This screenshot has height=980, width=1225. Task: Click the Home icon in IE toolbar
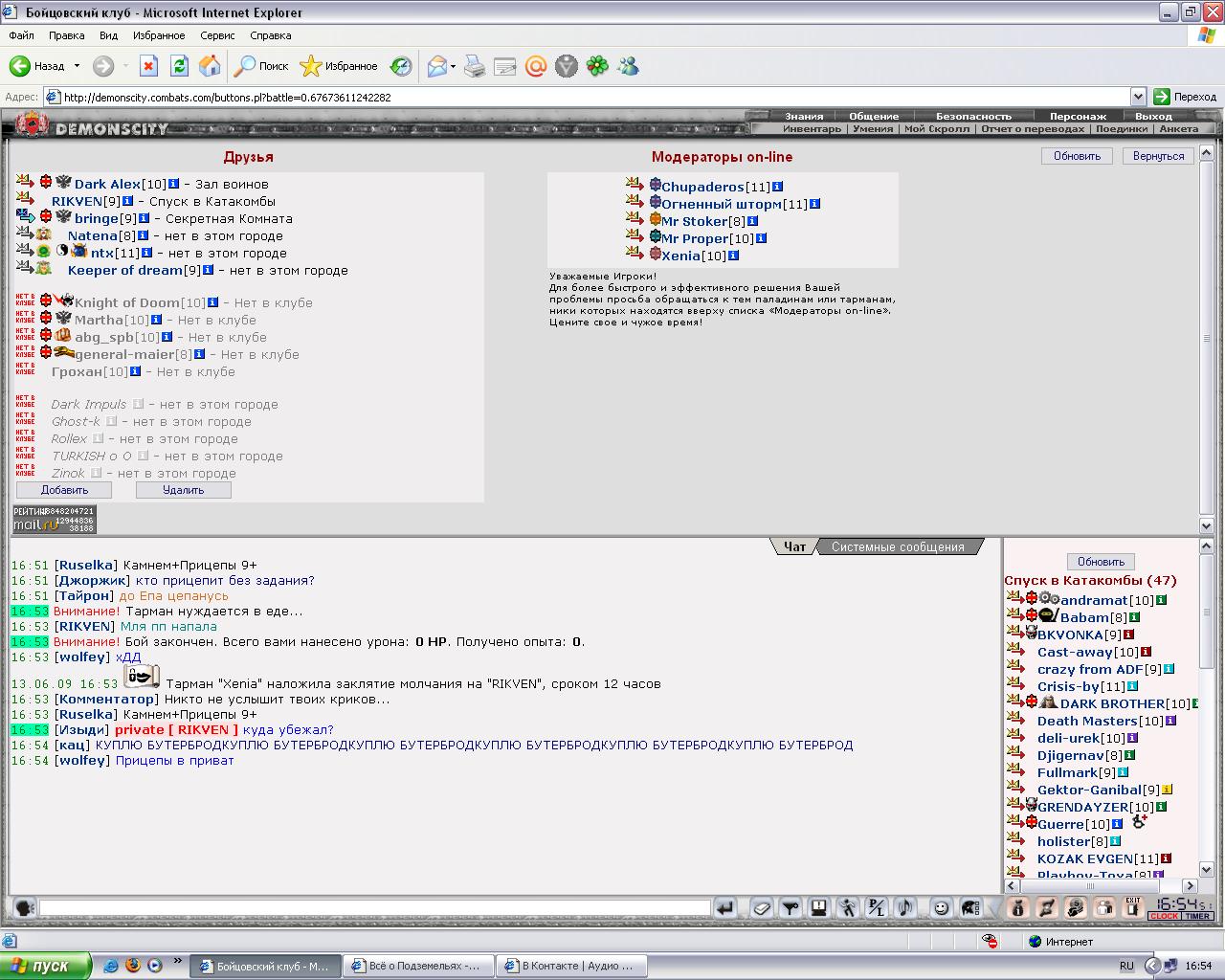pos(210,66)
